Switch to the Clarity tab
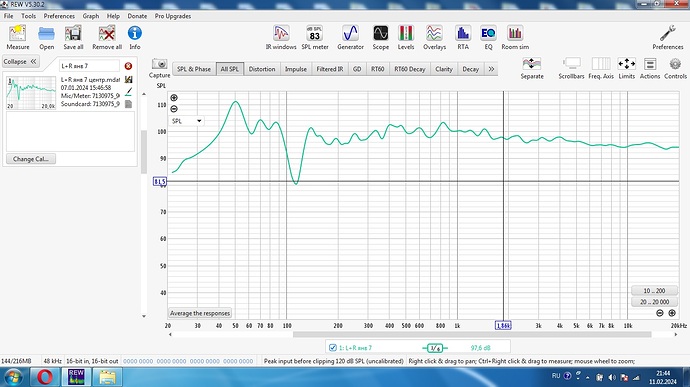This screenshot has width=690, height=387. [444, 69]
